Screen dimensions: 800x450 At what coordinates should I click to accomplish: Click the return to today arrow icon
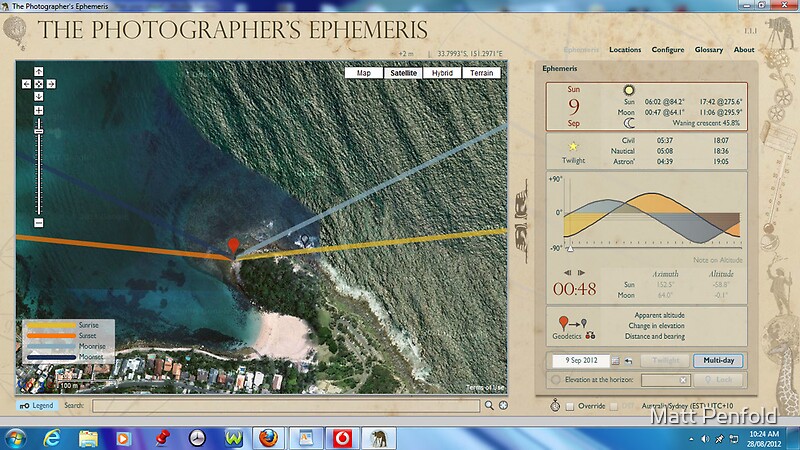coord(629,361)
